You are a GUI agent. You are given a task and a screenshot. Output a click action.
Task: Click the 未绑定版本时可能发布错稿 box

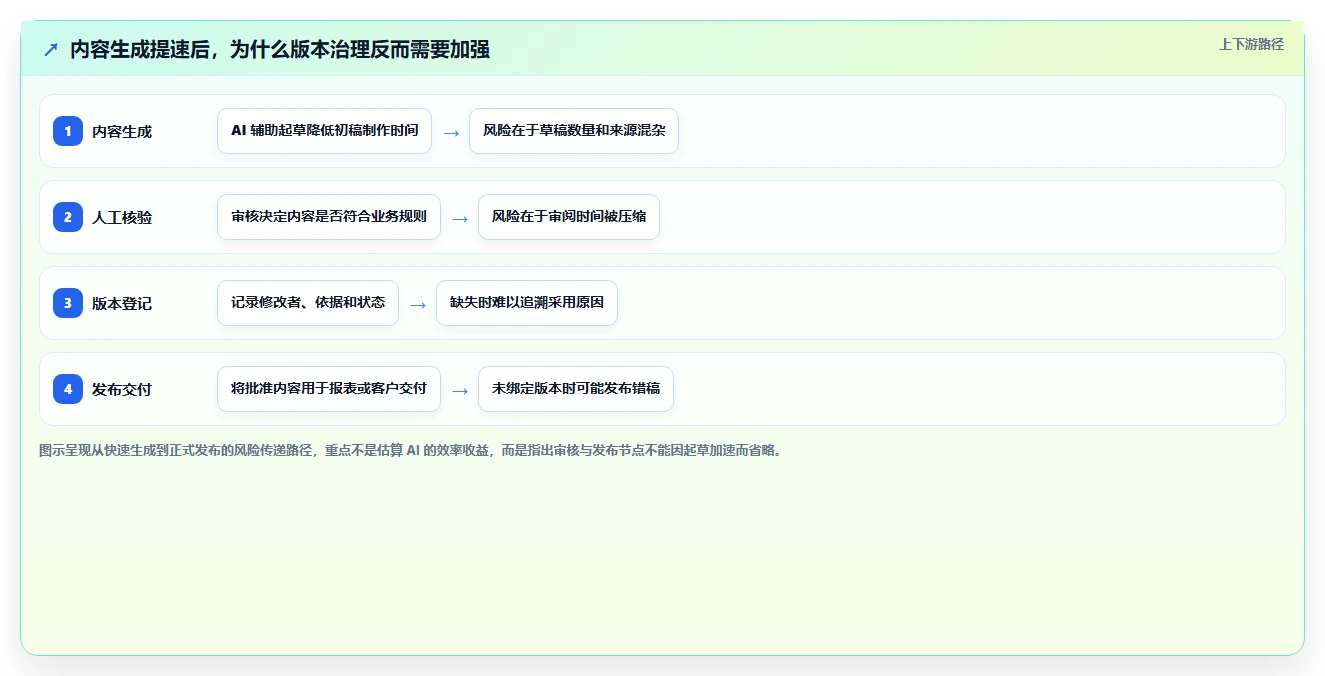coord(576,389)
